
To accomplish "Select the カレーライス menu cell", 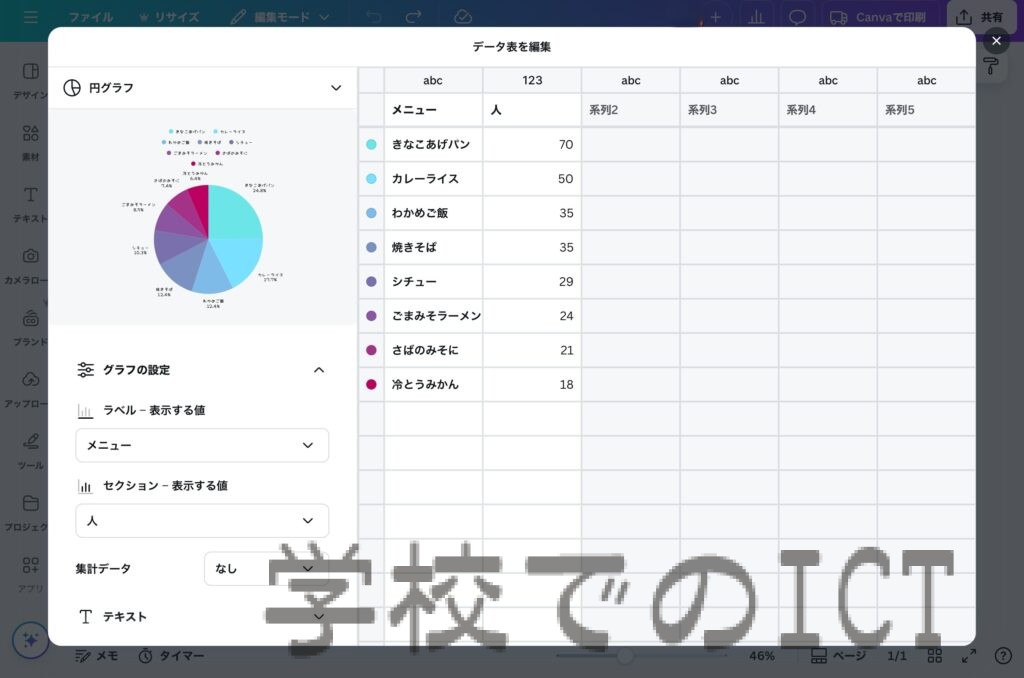I will pos(432,179).
